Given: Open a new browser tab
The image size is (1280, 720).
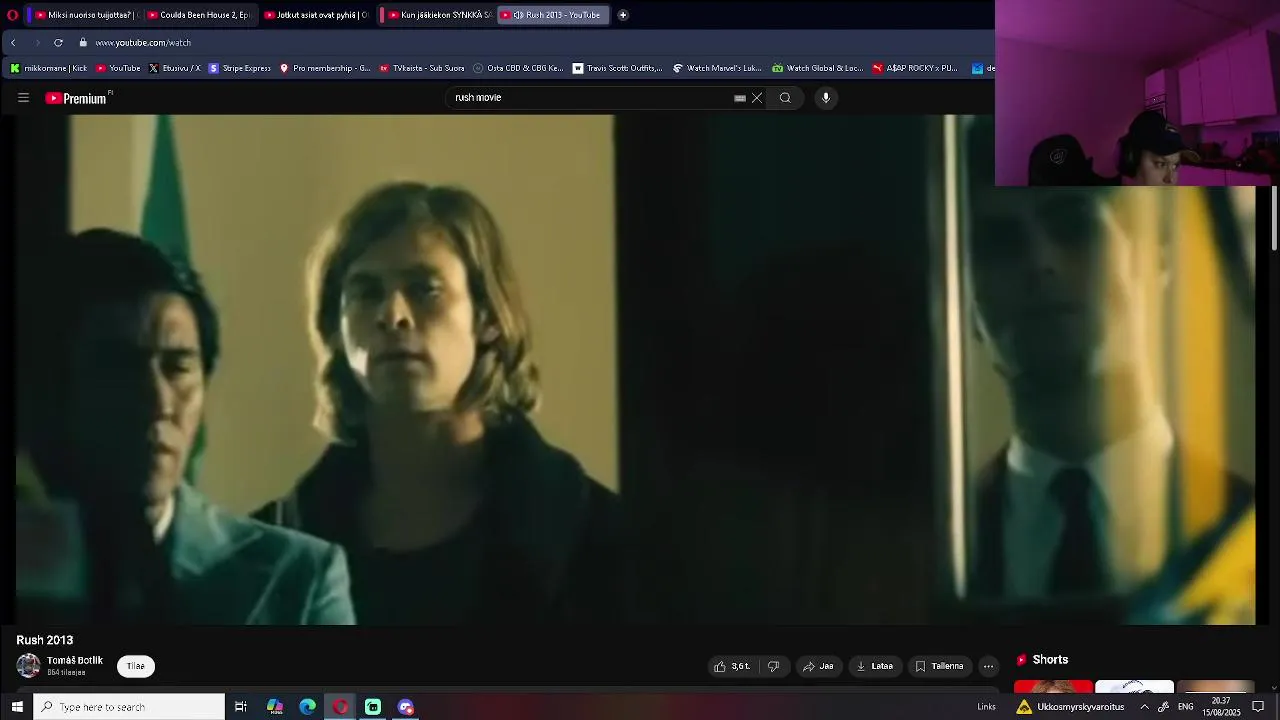Looking at the screenshot, I should coord(623,15).
